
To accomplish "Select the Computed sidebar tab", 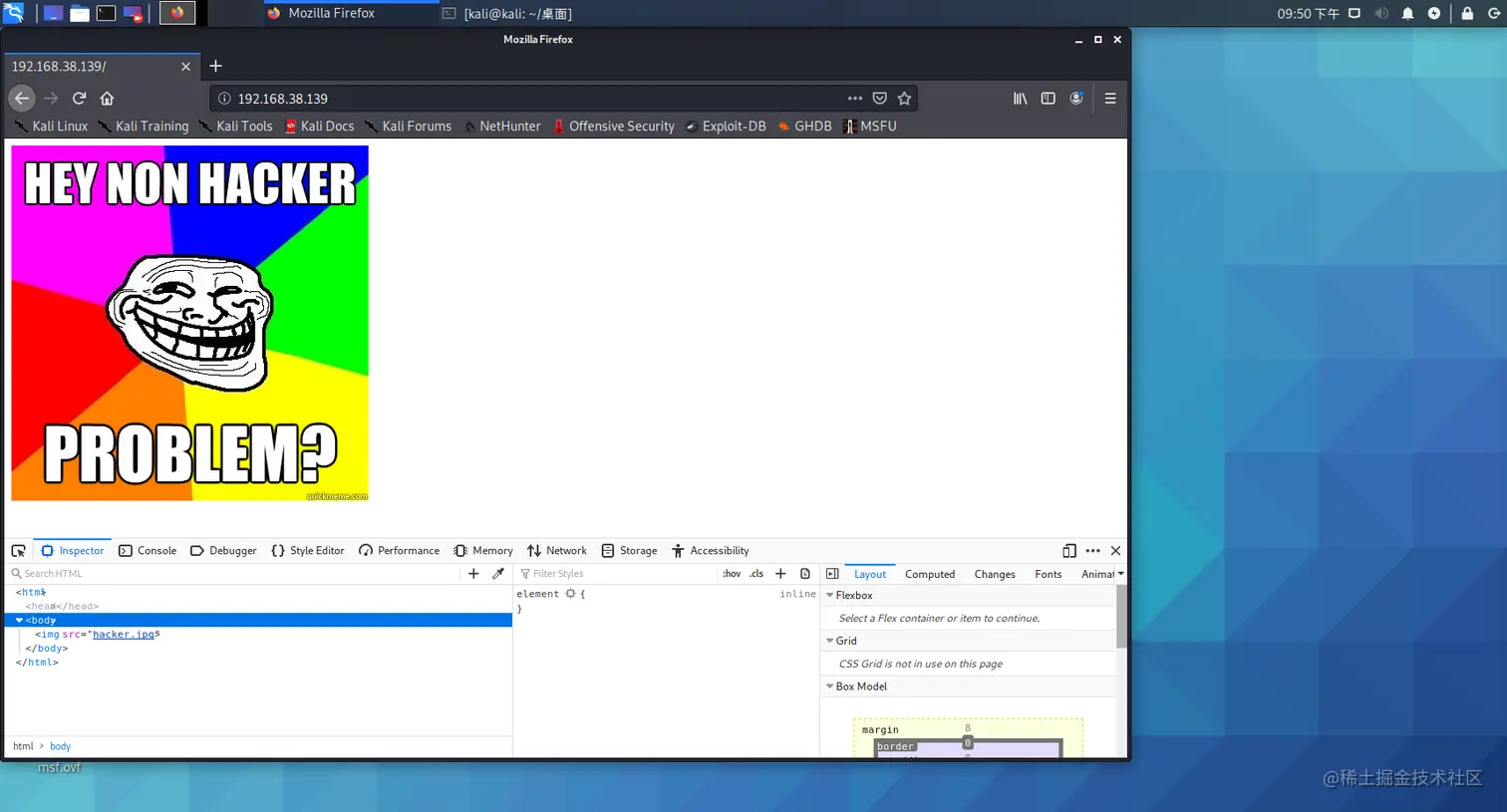I will pos(930,574).
